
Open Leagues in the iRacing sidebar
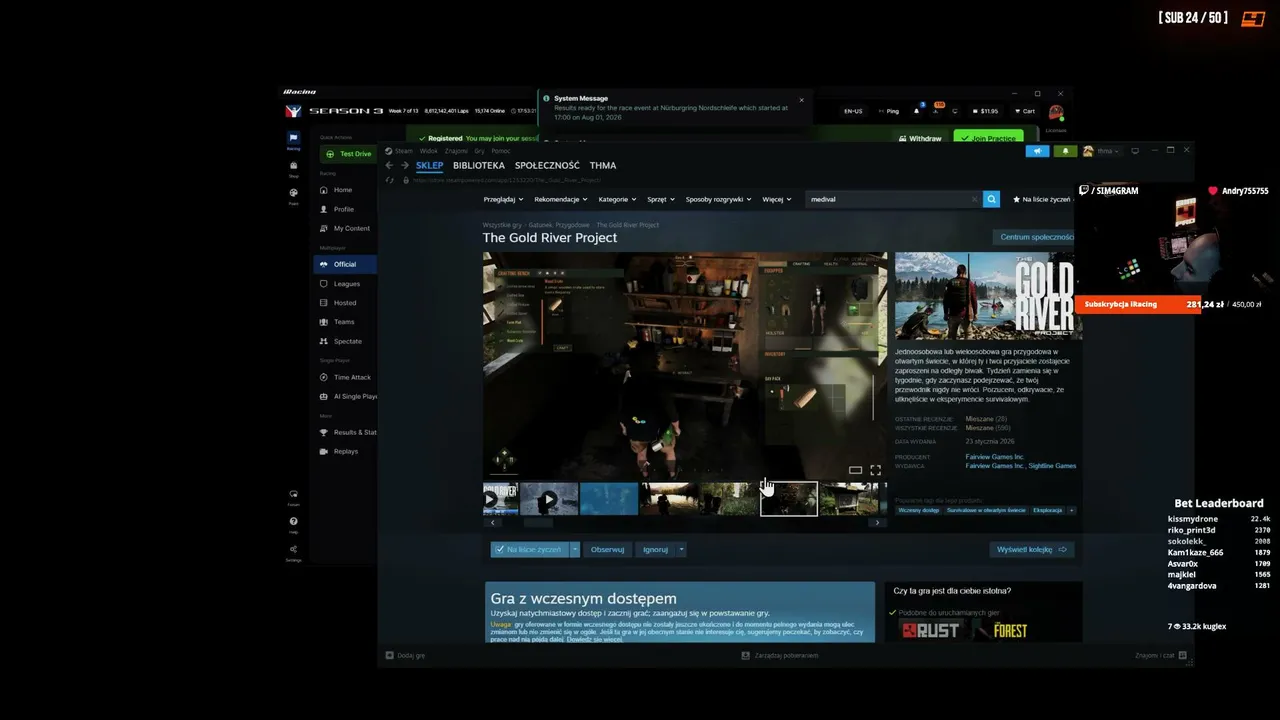[345, 284]
